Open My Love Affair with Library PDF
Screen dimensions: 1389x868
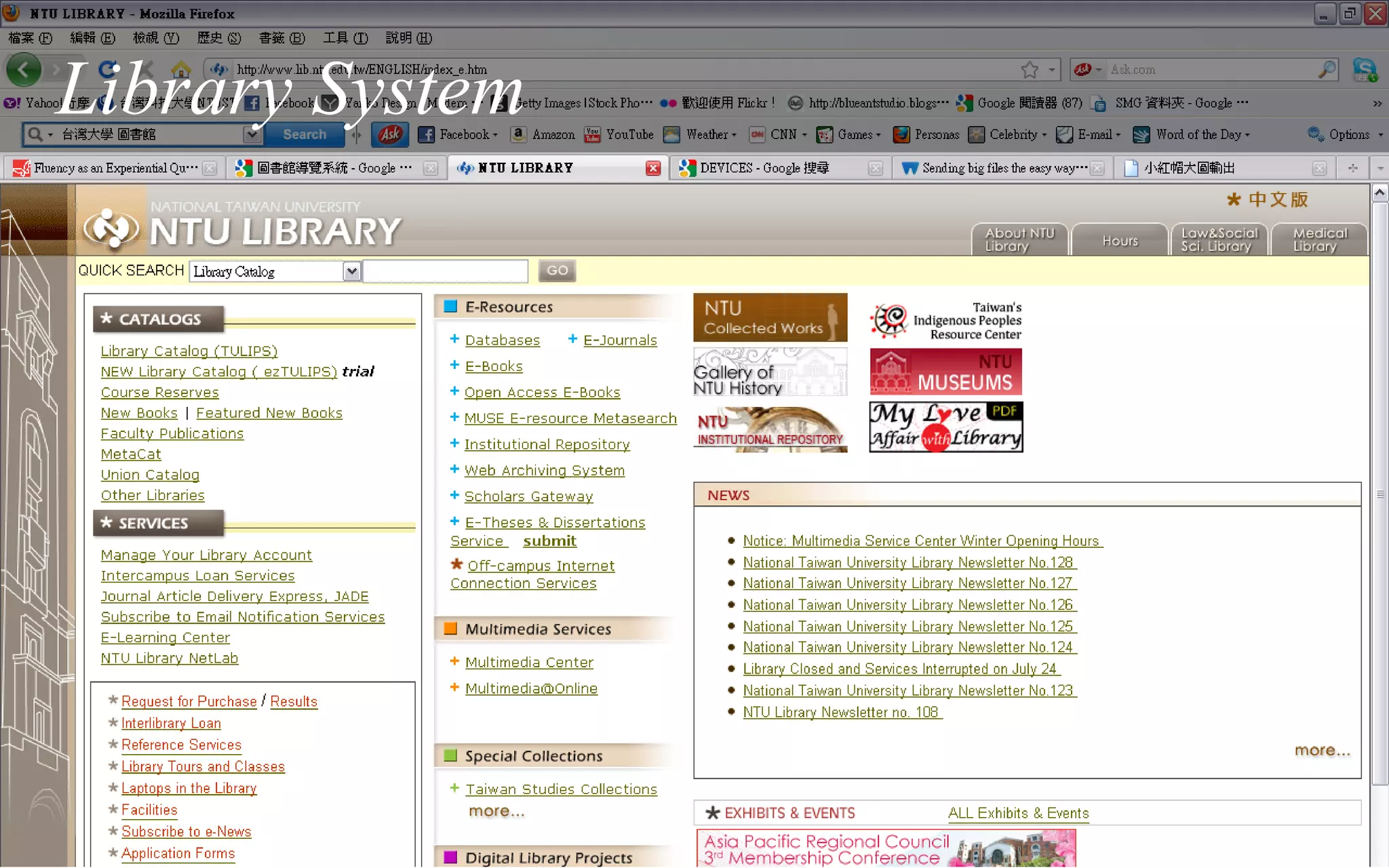[945, 427]
